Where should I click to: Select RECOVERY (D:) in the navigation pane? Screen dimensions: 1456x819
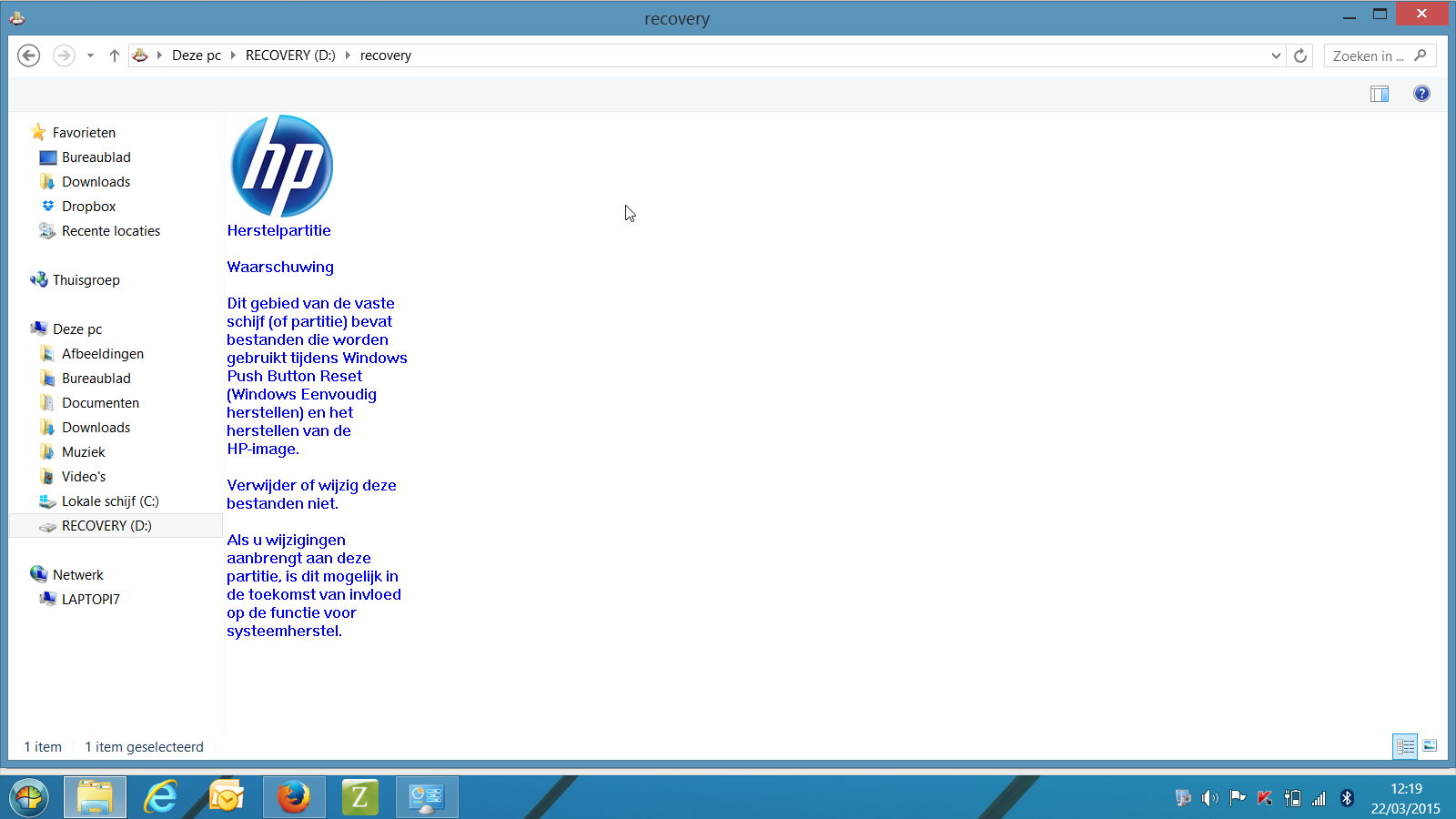(116, 526)
